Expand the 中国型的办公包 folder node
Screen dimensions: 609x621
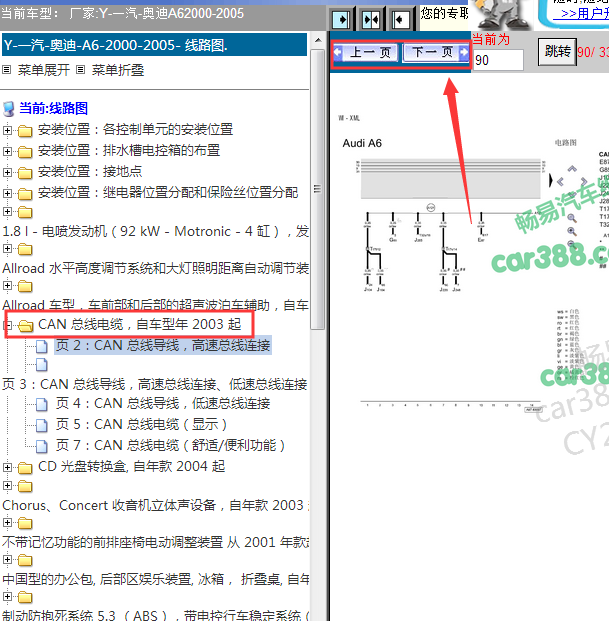(7, 559)
